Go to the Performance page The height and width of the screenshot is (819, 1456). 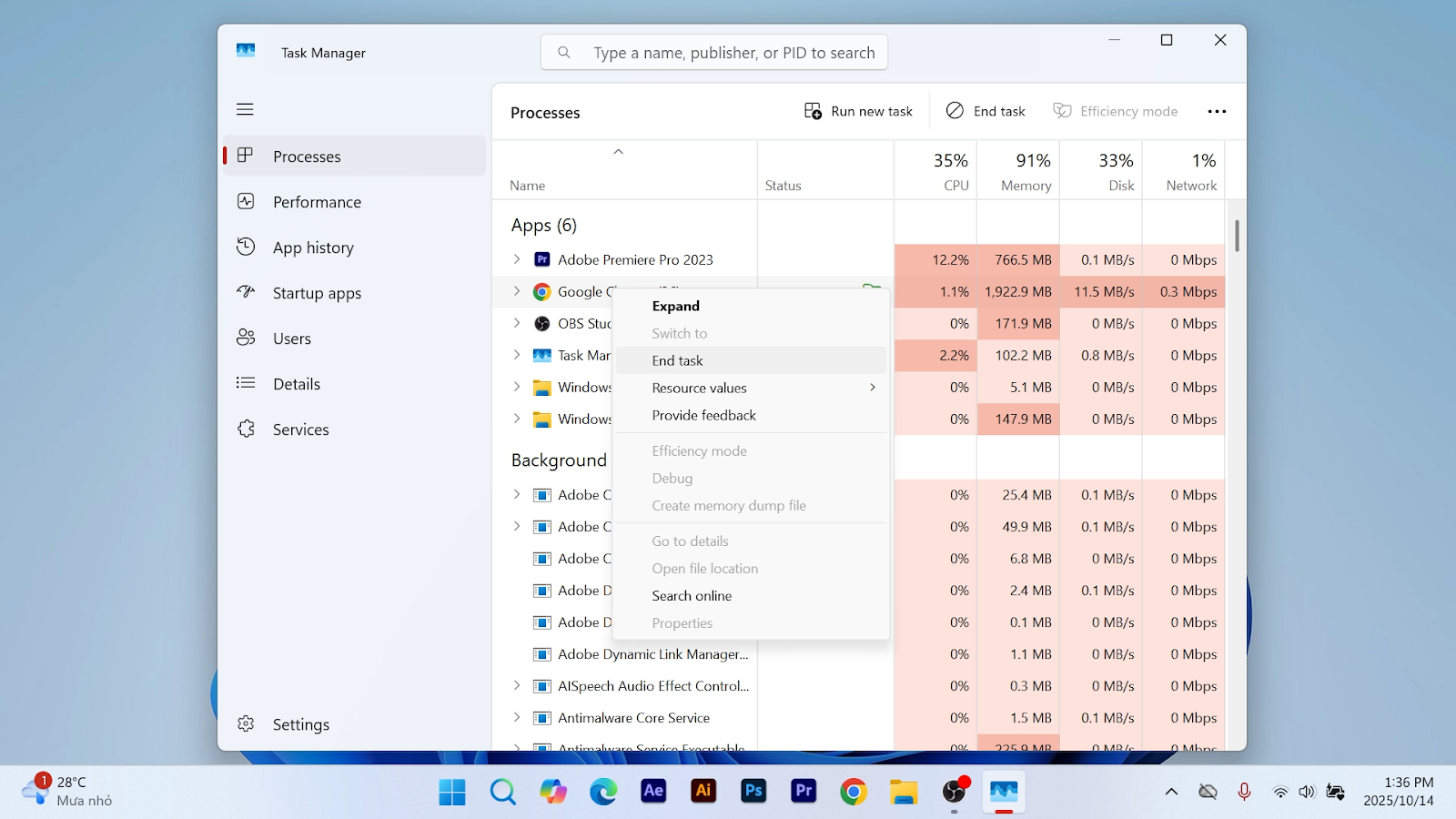click(x=355, y=202)
